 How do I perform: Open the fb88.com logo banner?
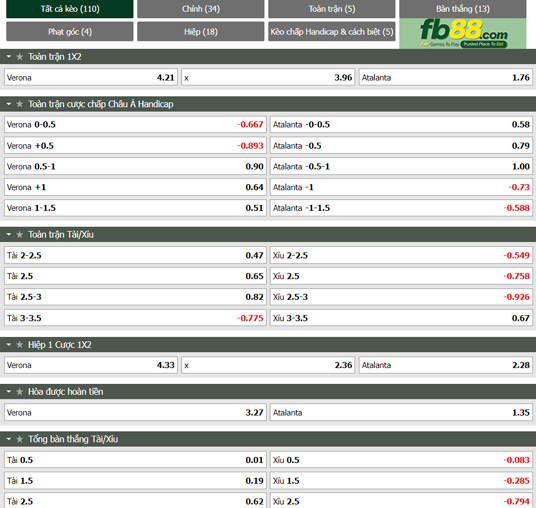[463, 33]
